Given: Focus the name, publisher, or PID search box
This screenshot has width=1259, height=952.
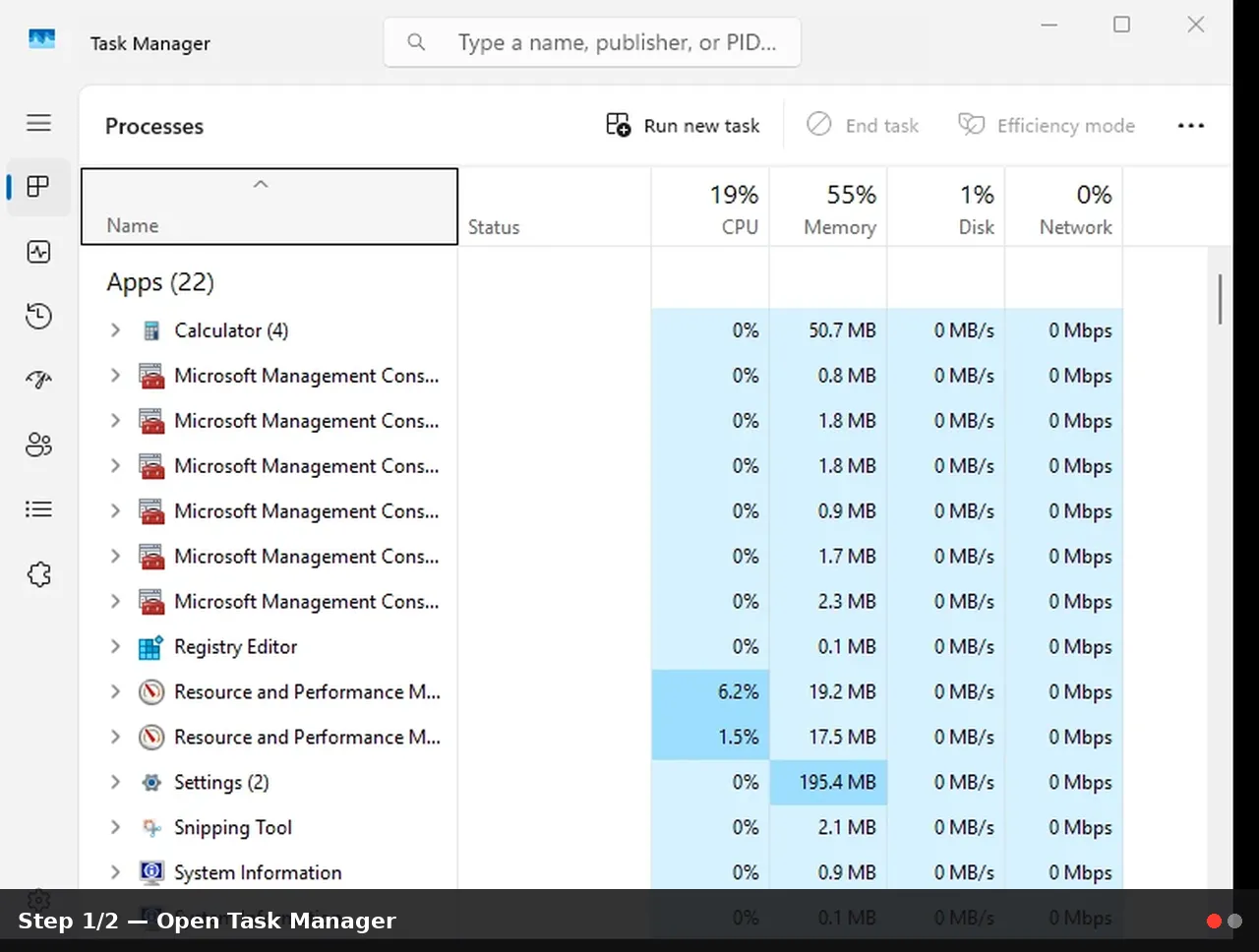Looking at the screenshot, I should pyautogui.click(x=592, y=42).
